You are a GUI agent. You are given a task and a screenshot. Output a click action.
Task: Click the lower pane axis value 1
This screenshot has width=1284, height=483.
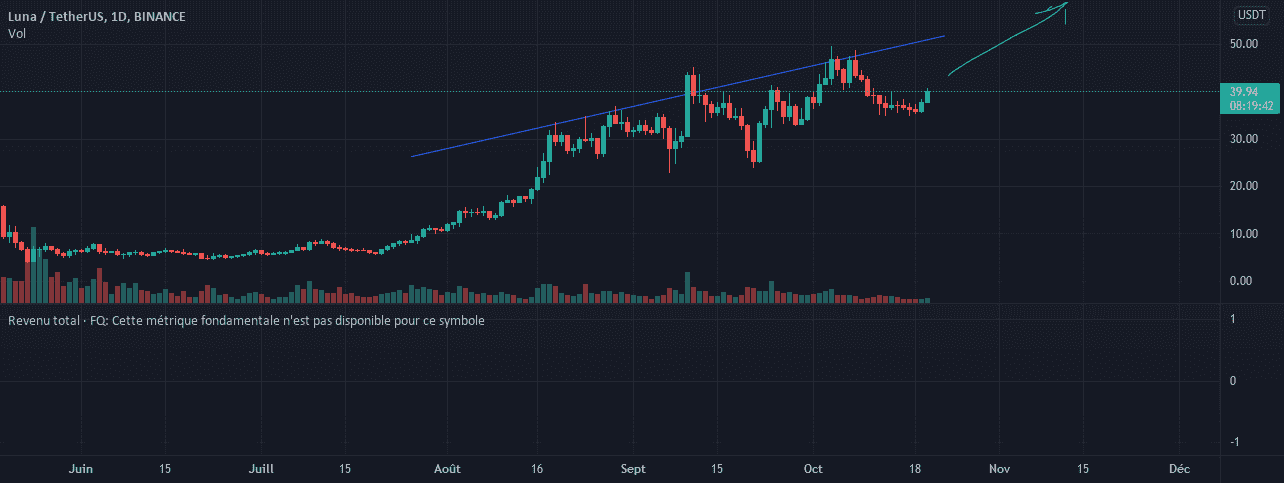point(1234,319)
